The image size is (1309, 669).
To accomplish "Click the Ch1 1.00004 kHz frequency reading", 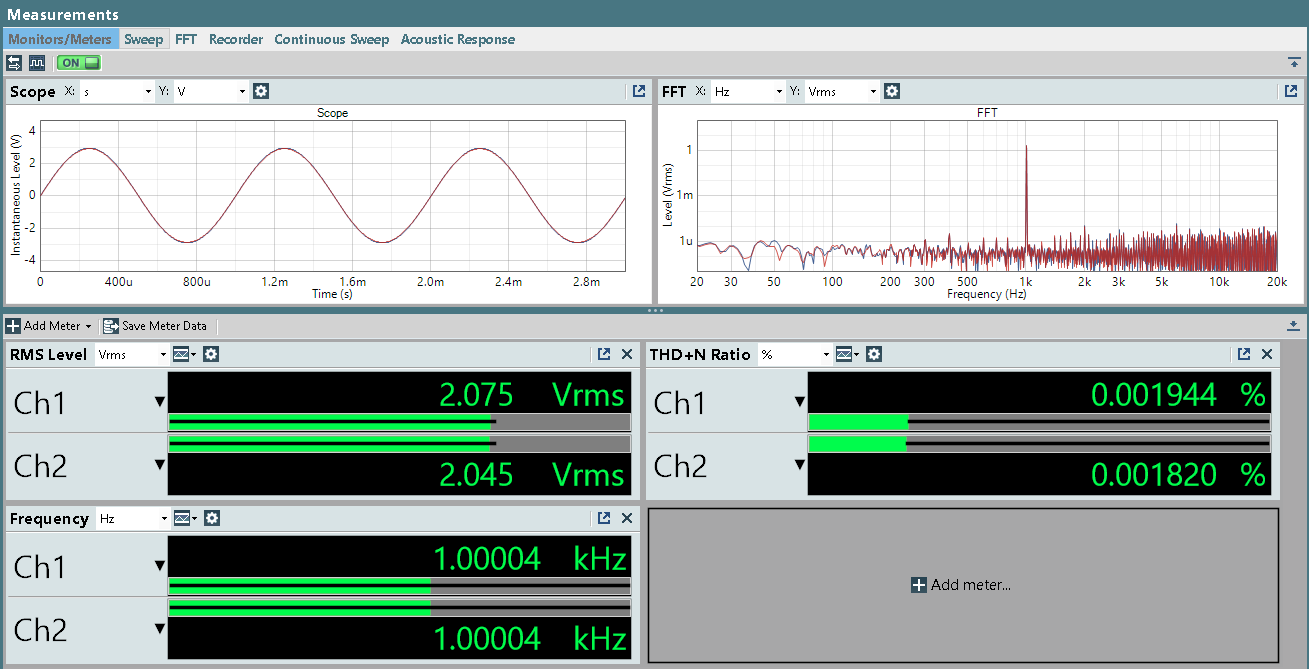I will tap(530, 558).
